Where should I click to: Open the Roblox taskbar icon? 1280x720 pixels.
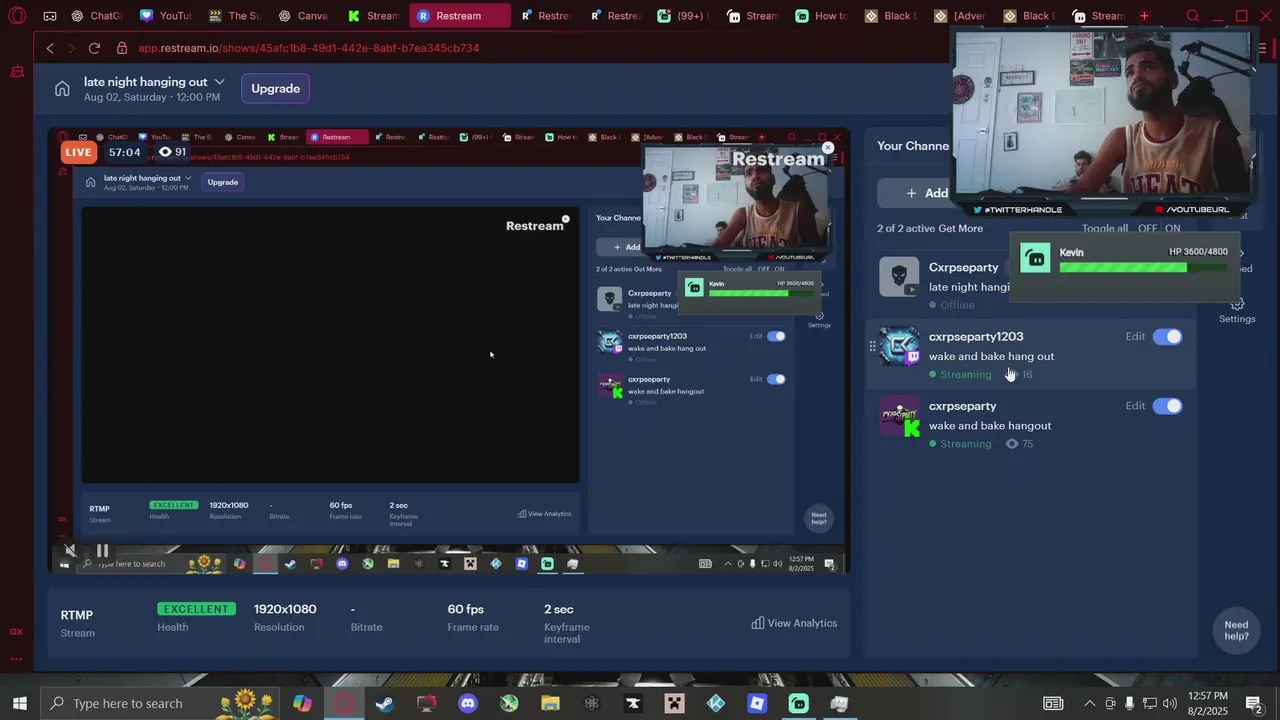pyautogui.click(x=757, y=703)
